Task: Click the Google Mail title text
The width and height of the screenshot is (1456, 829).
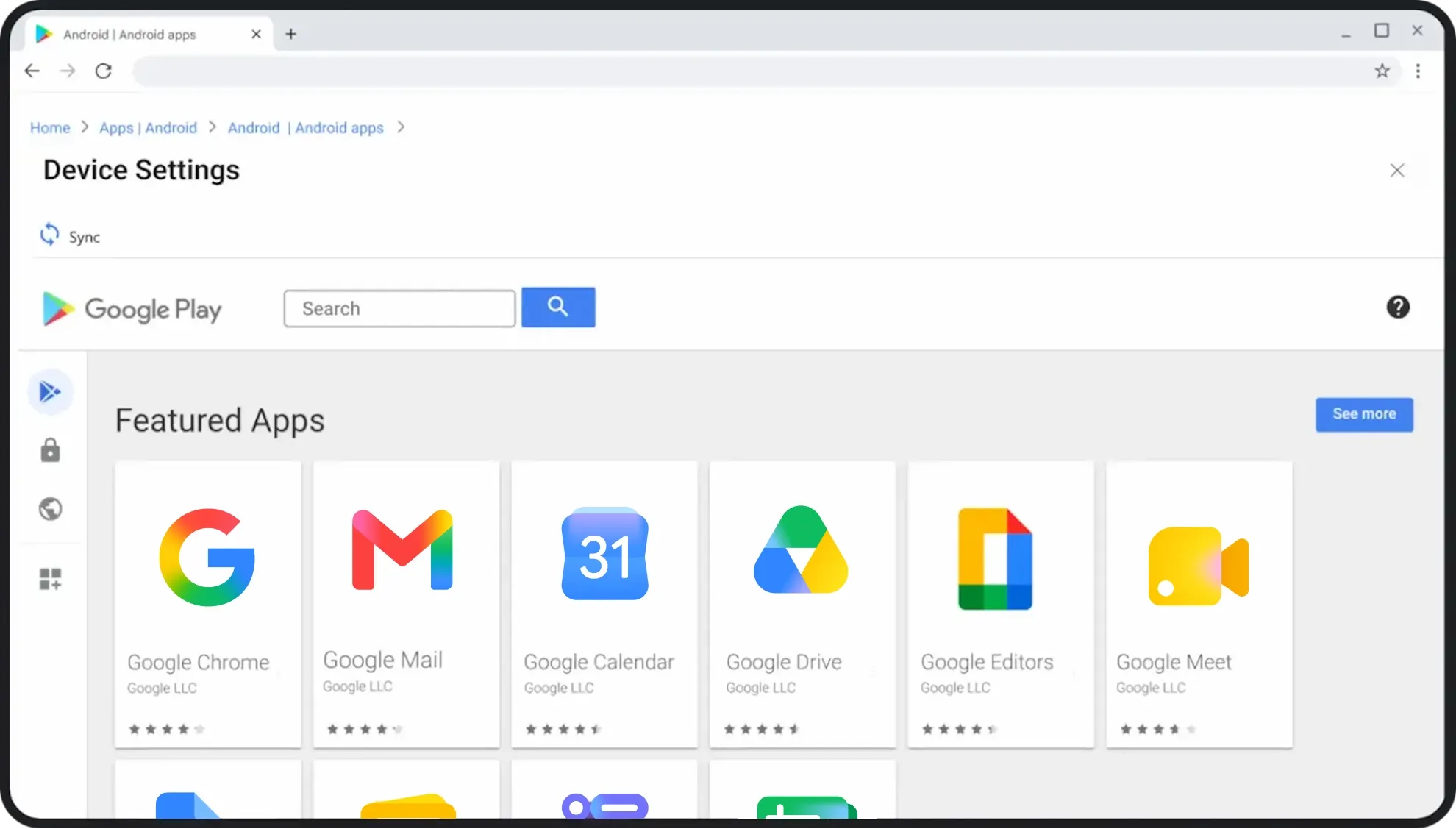Action: point(383,660)
